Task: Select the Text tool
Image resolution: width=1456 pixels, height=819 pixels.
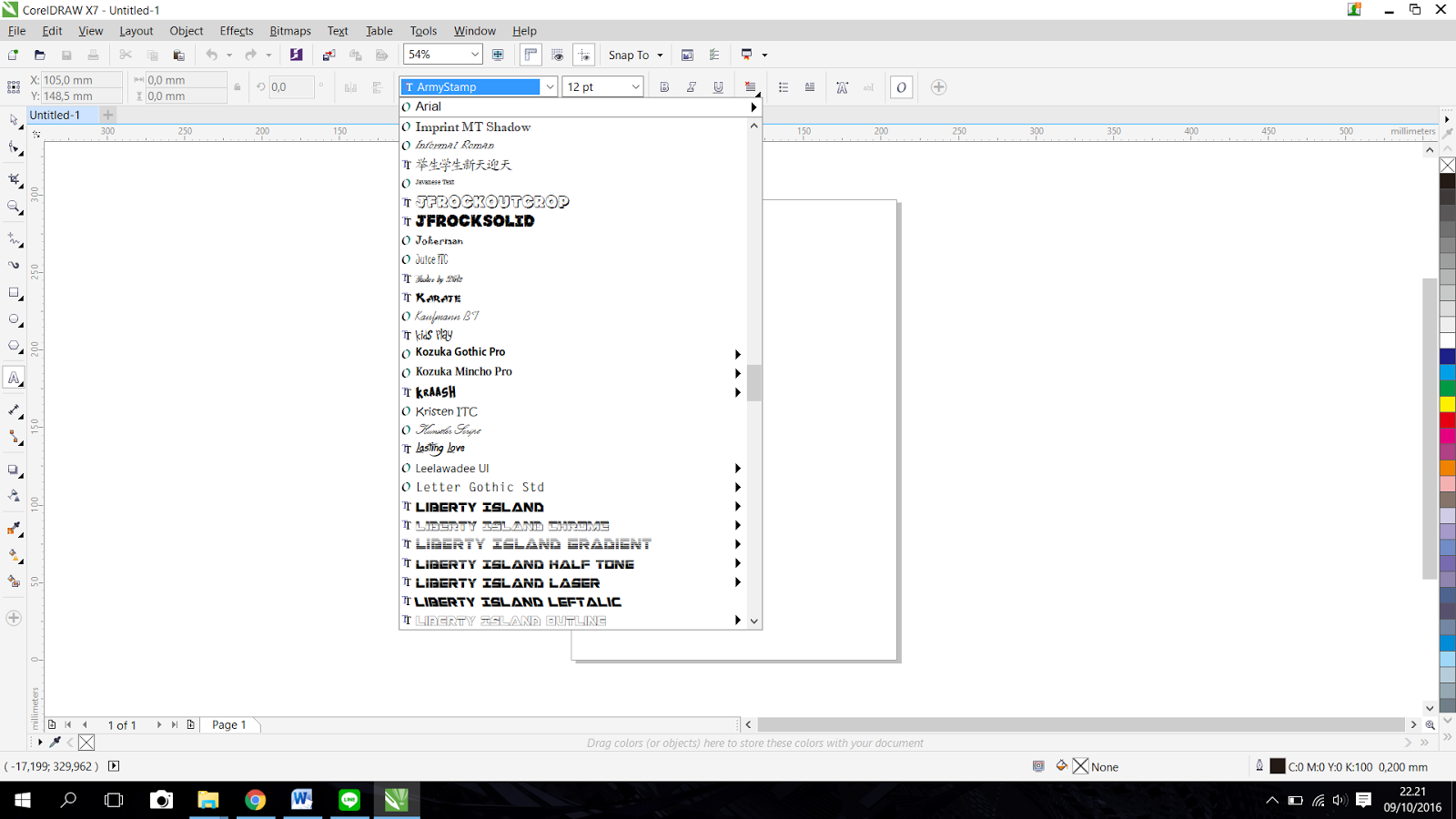Action: point(14,378)
